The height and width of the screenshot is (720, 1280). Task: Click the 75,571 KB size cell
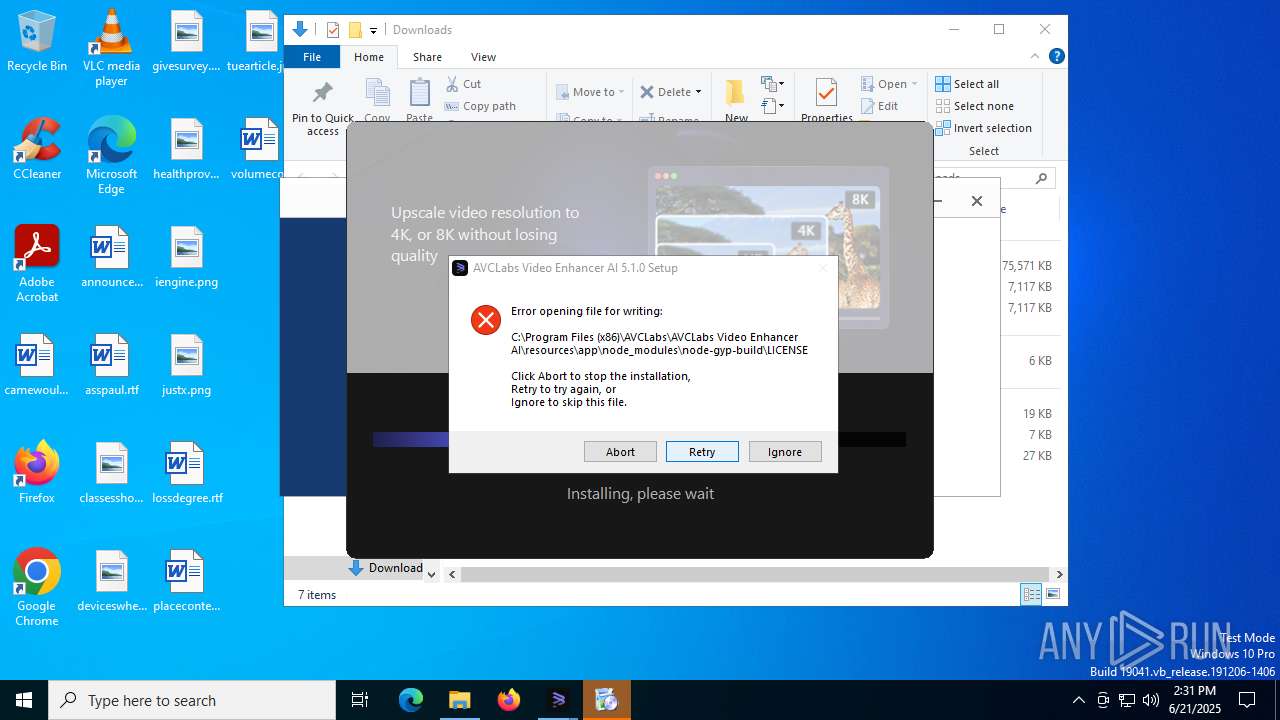(x=1027, y=266)
